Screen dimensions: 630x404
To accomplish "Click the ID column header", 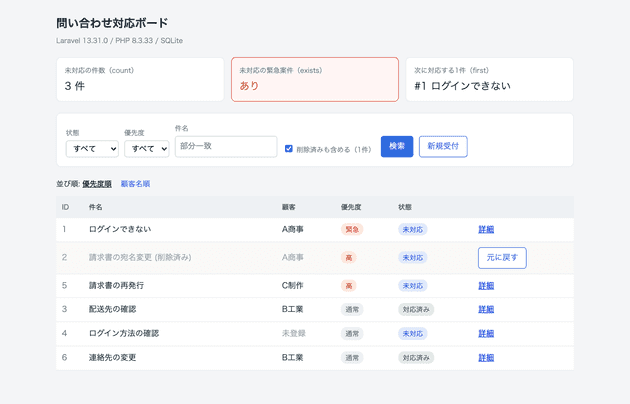I will 65,207.
